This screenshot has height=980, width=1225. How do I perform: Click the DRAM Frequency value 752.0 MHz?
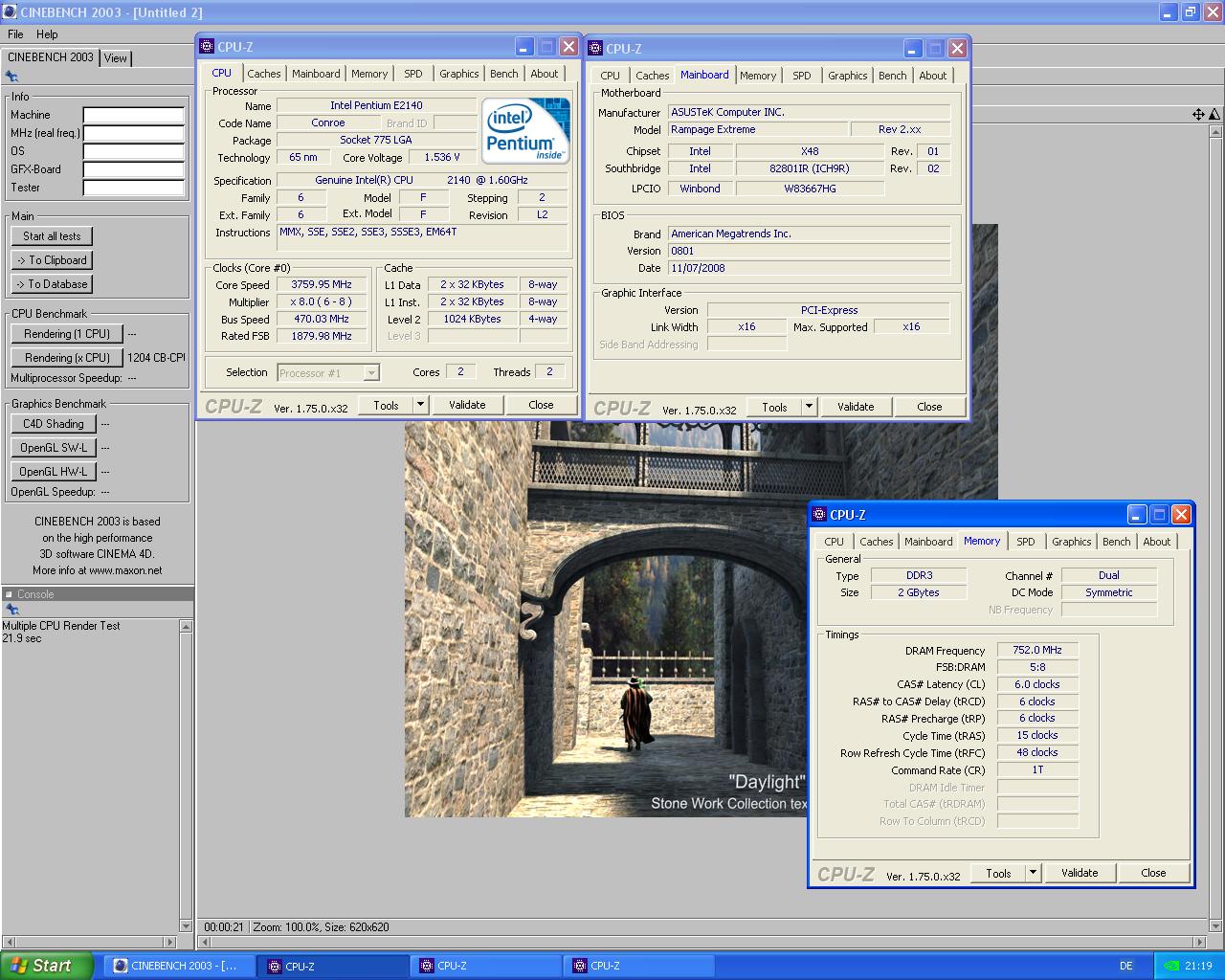[x=1037, y=650]
